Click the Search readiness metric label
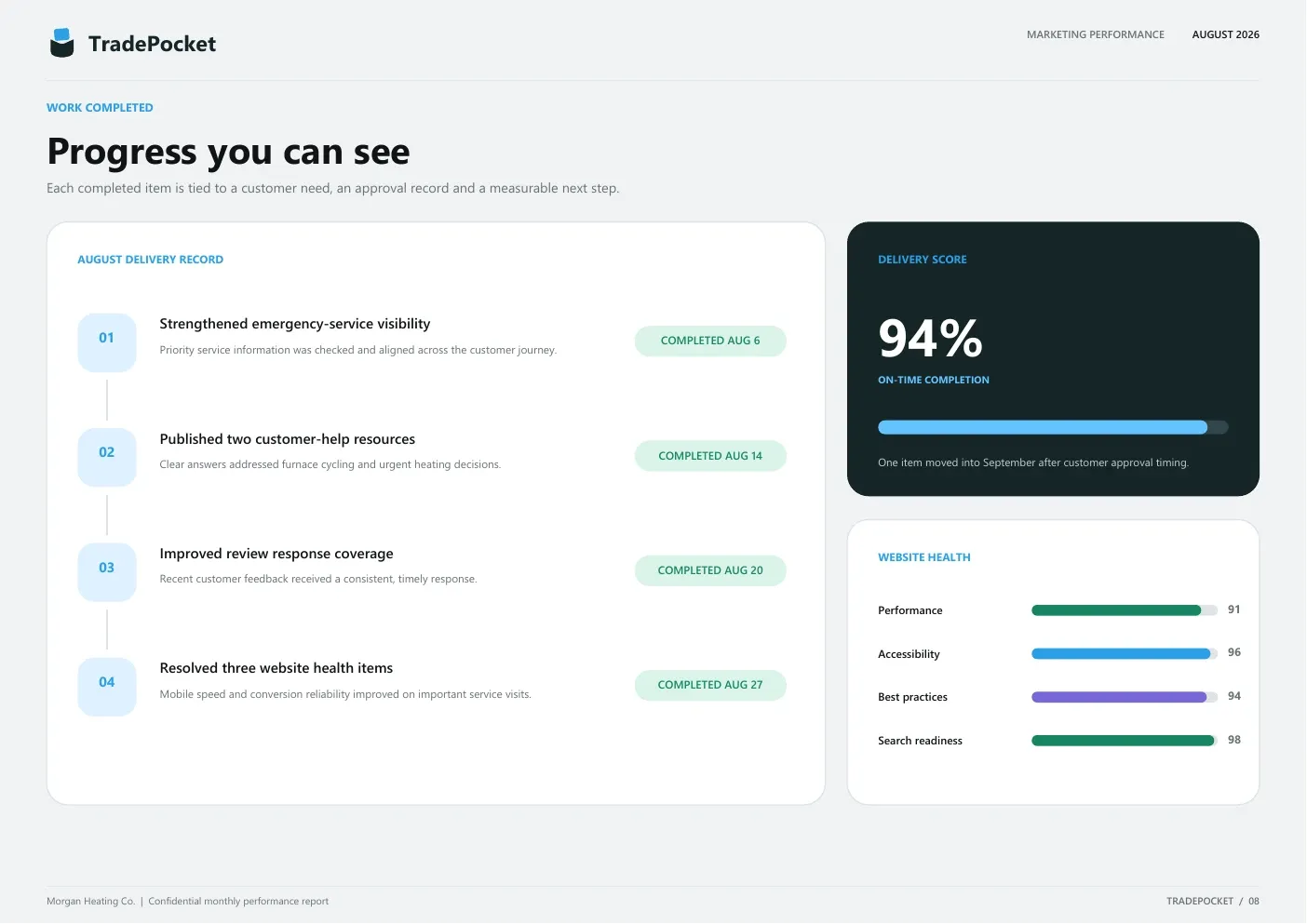 click(x=921, y=741)
